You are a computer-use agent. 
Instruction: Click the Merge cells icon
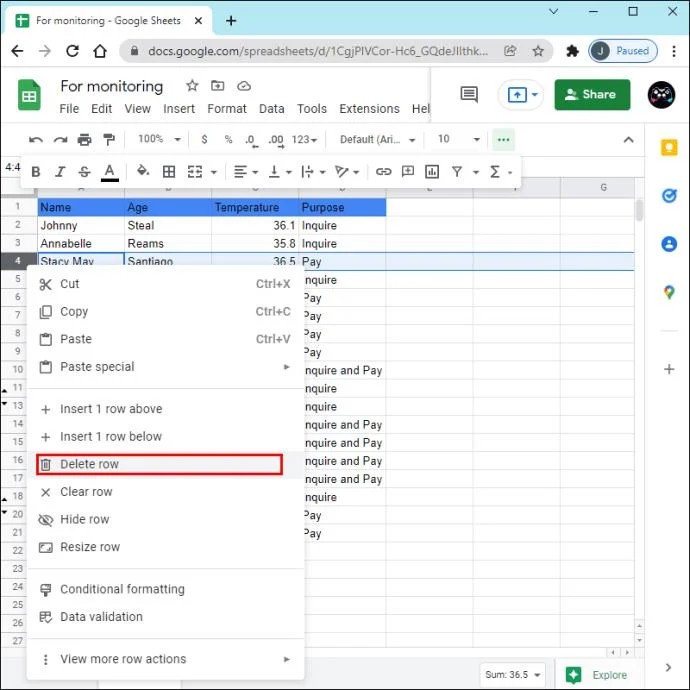point(195,172)
